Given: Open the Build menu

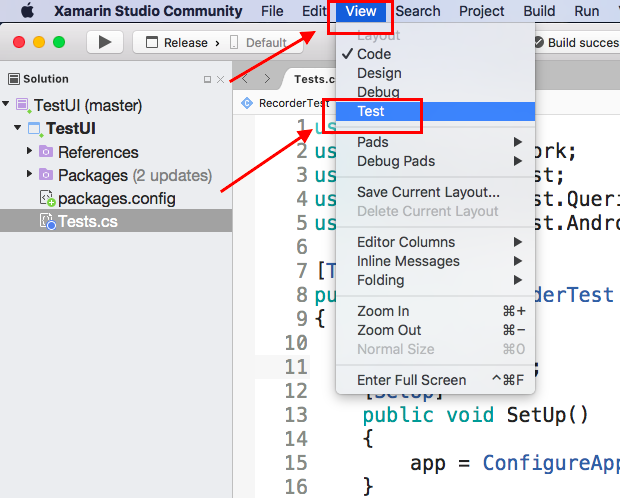Looking at the screenshot, I should (x=539, y=11).
